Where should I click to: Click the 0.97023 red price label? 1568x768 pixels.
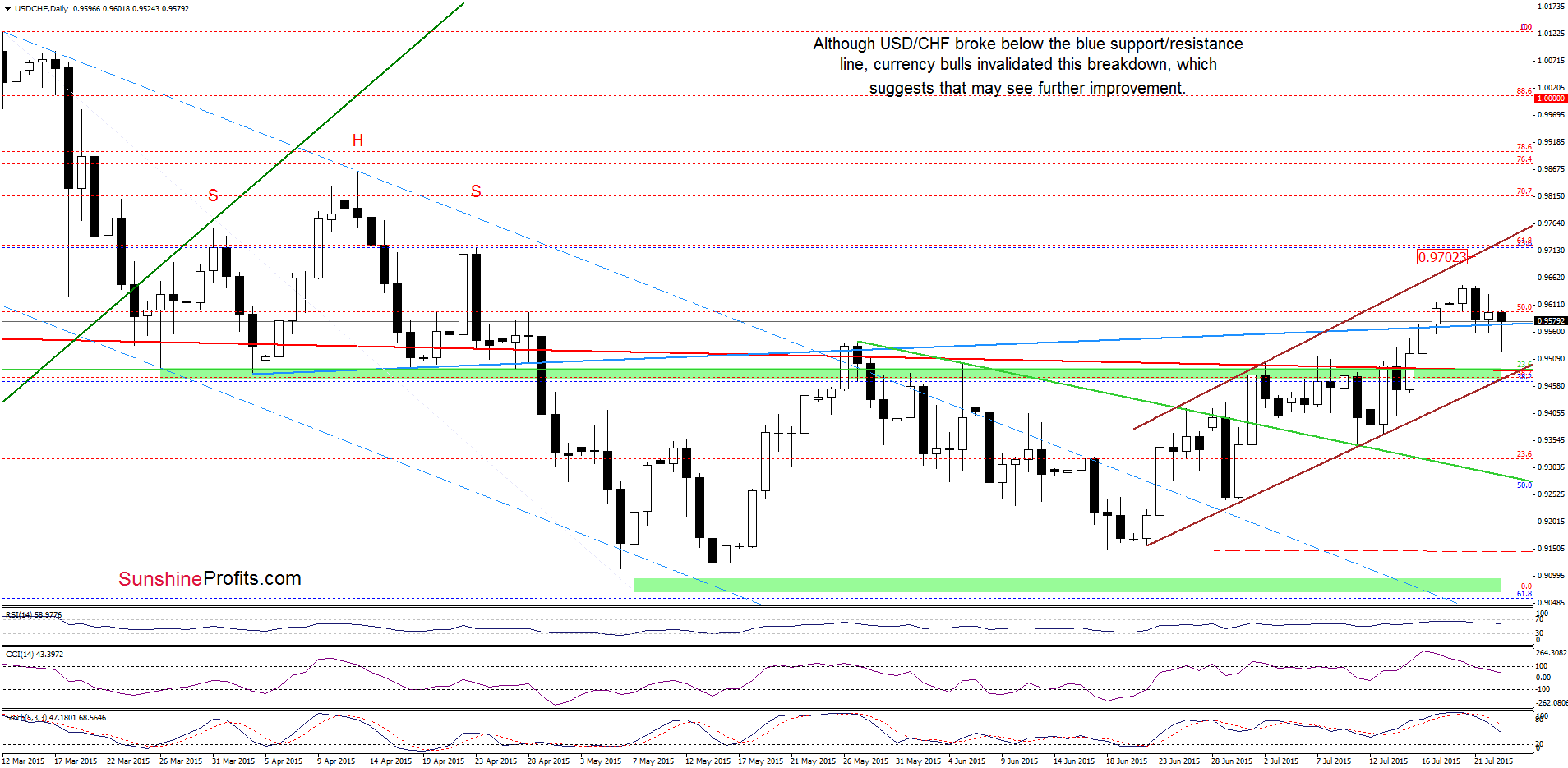[1441, 257]
